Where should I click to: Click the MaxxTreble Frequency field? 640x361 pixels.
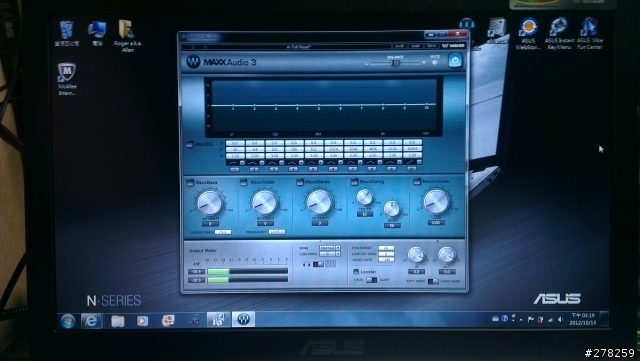point(276,232)
